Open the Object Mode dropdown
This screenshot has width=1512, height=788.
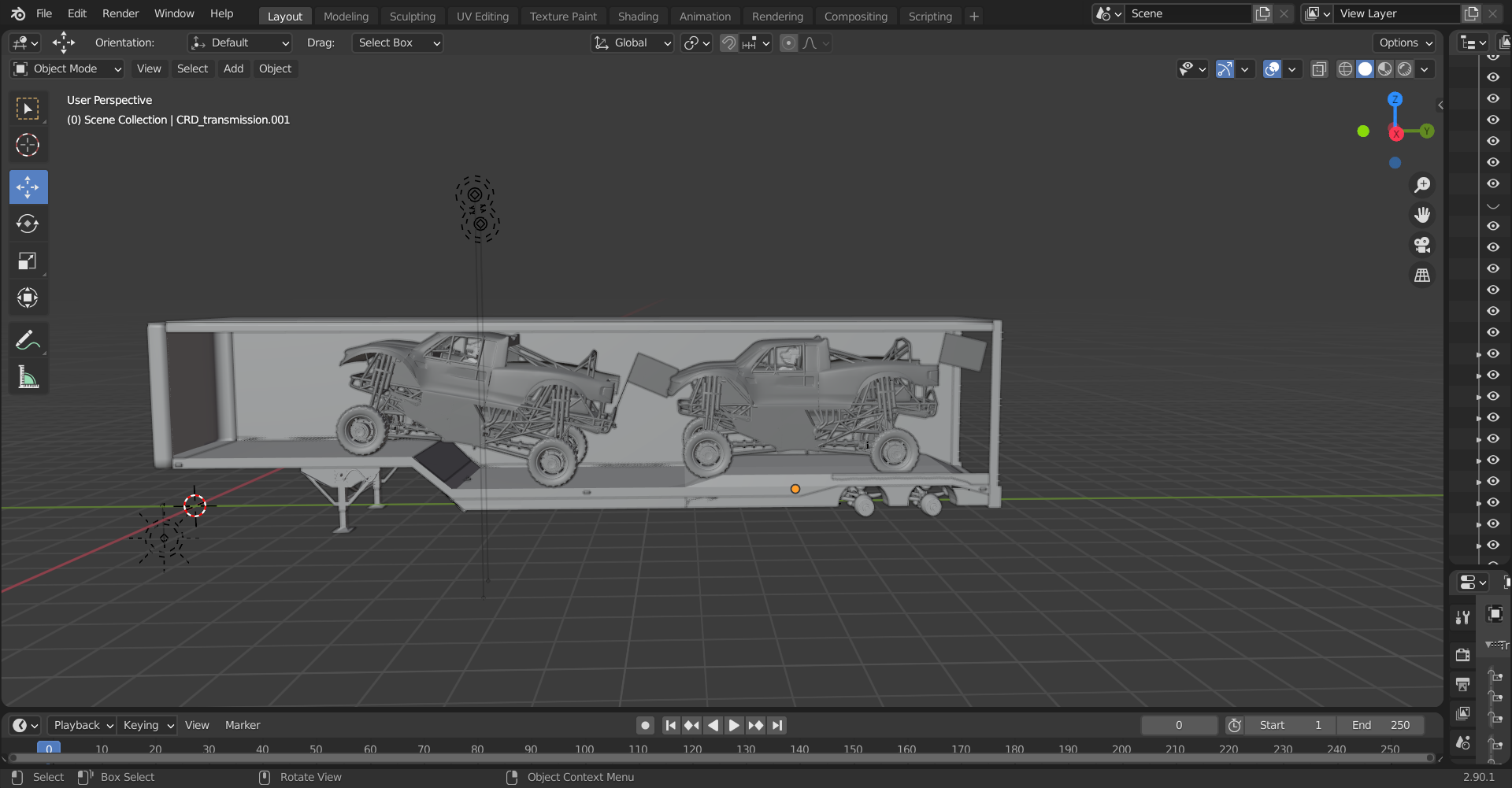click(68, 69)
